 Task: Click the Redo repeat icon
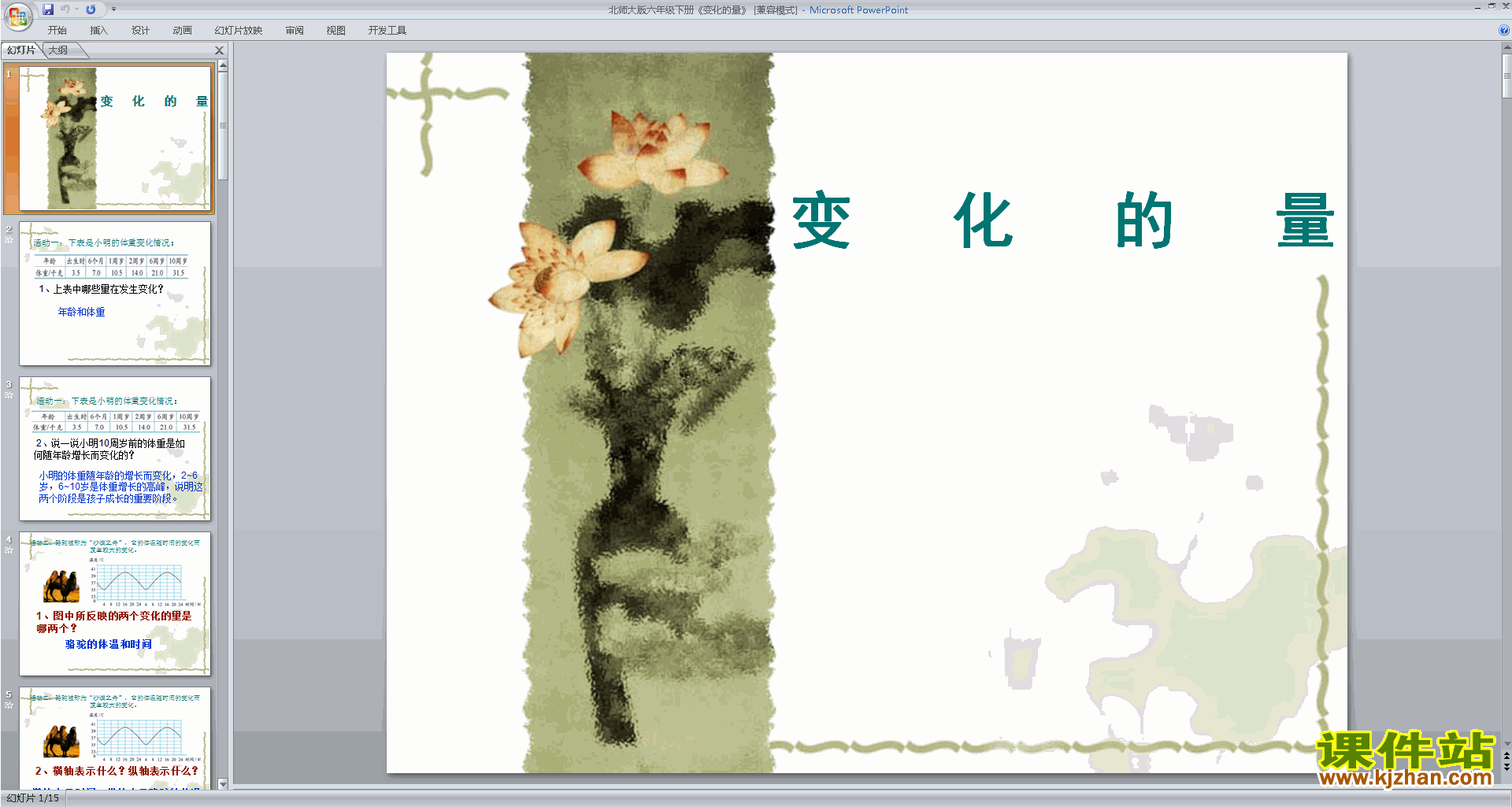pyautogui.click(x=91, y=9)
